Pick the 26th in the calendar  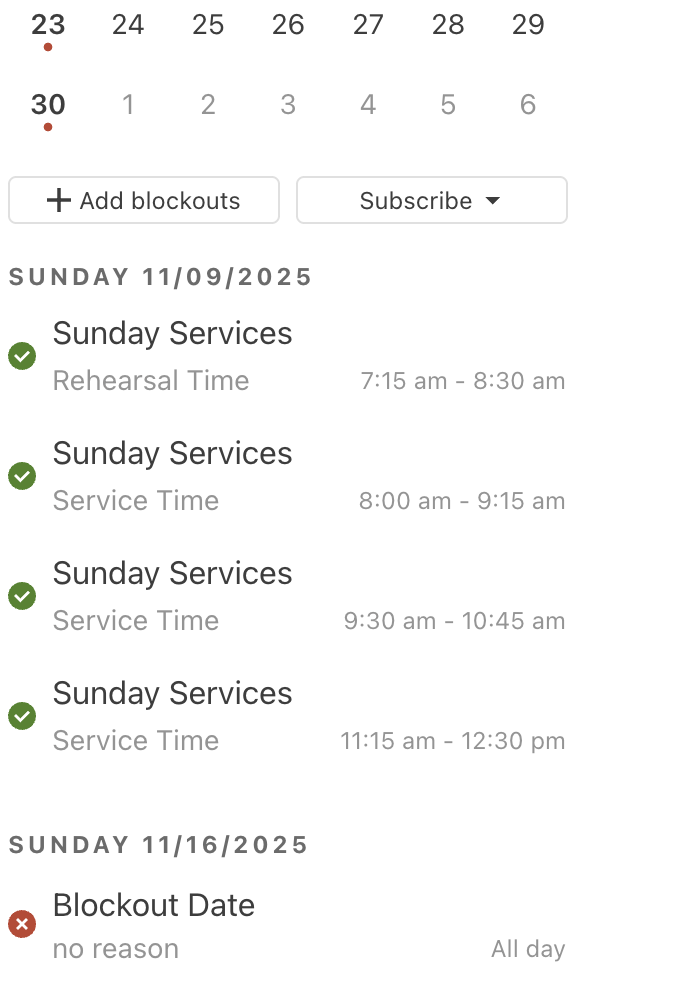click(x=288, y=25)
